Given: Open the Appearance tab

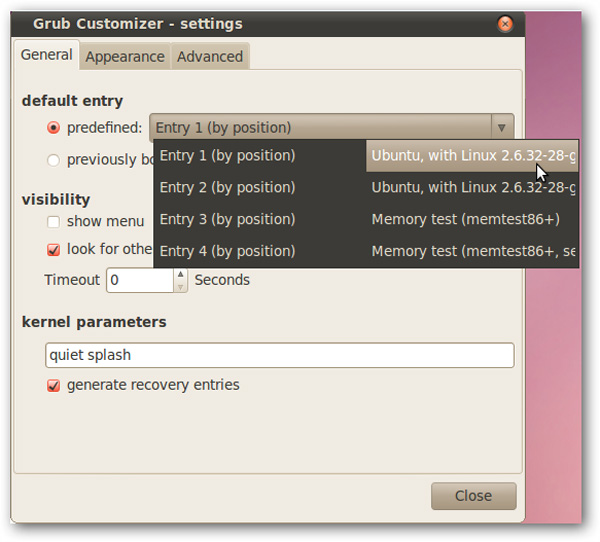Looking at the screenshot, I should (122, 57).
